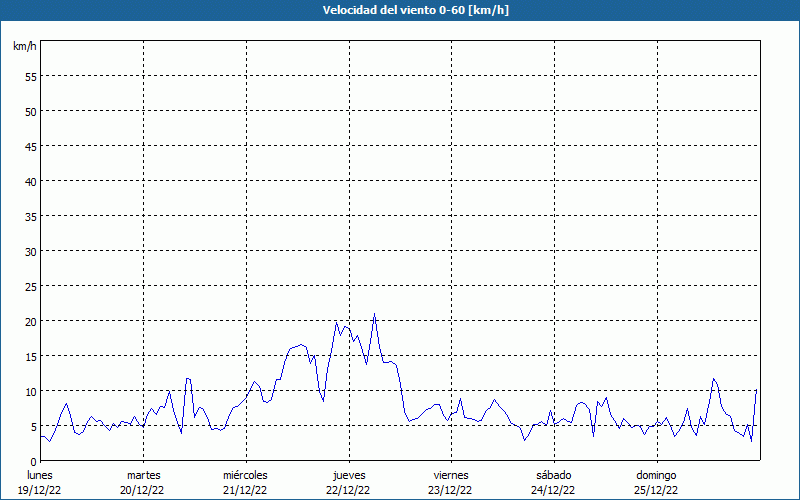This screenshot has width=800, height=500.
Task: Click the chart title 'Velocidad del viento 0-60 [km/h]'
Action: click(x=415, y=10)
